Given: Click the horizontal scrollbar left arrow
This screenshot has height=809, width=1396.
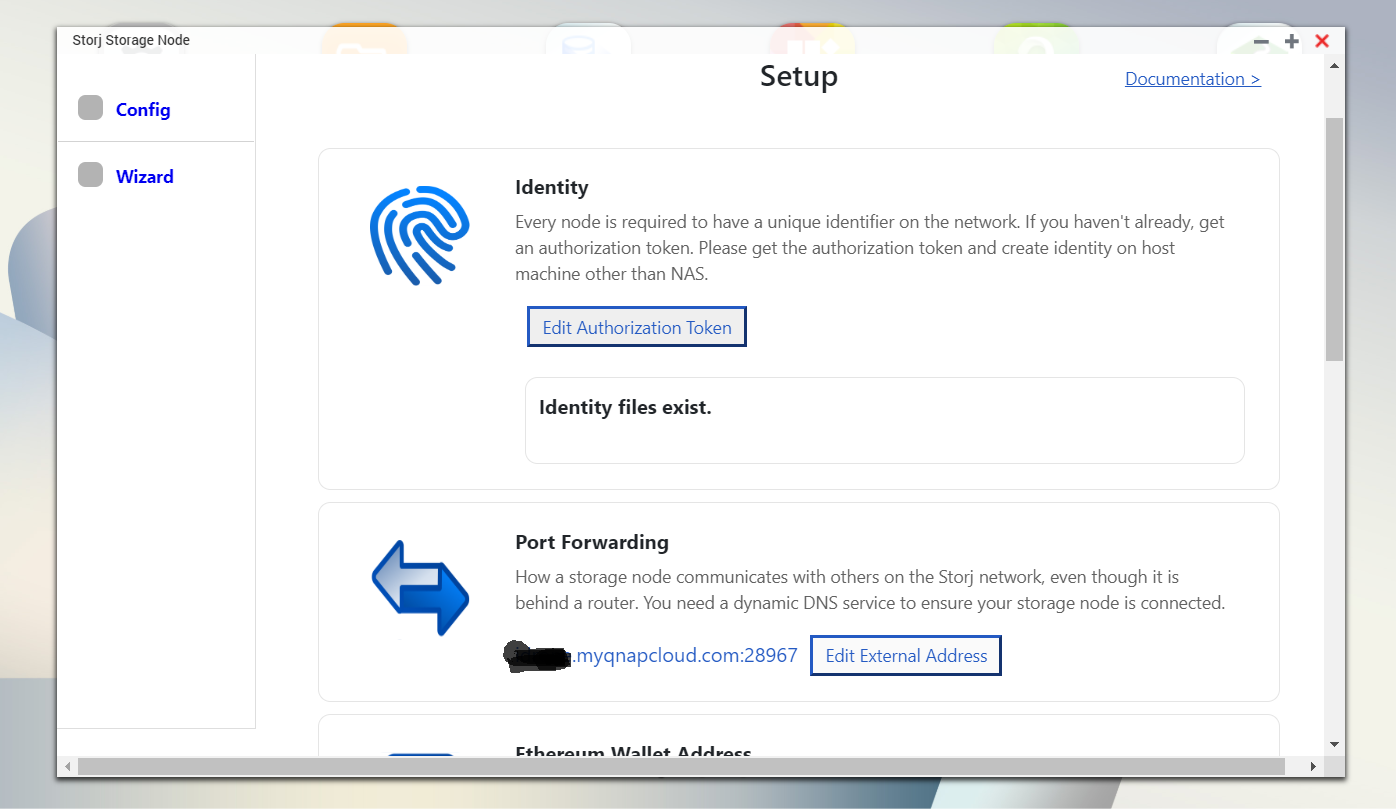Looking at the screenshot, I should click(x=68, y=766).
